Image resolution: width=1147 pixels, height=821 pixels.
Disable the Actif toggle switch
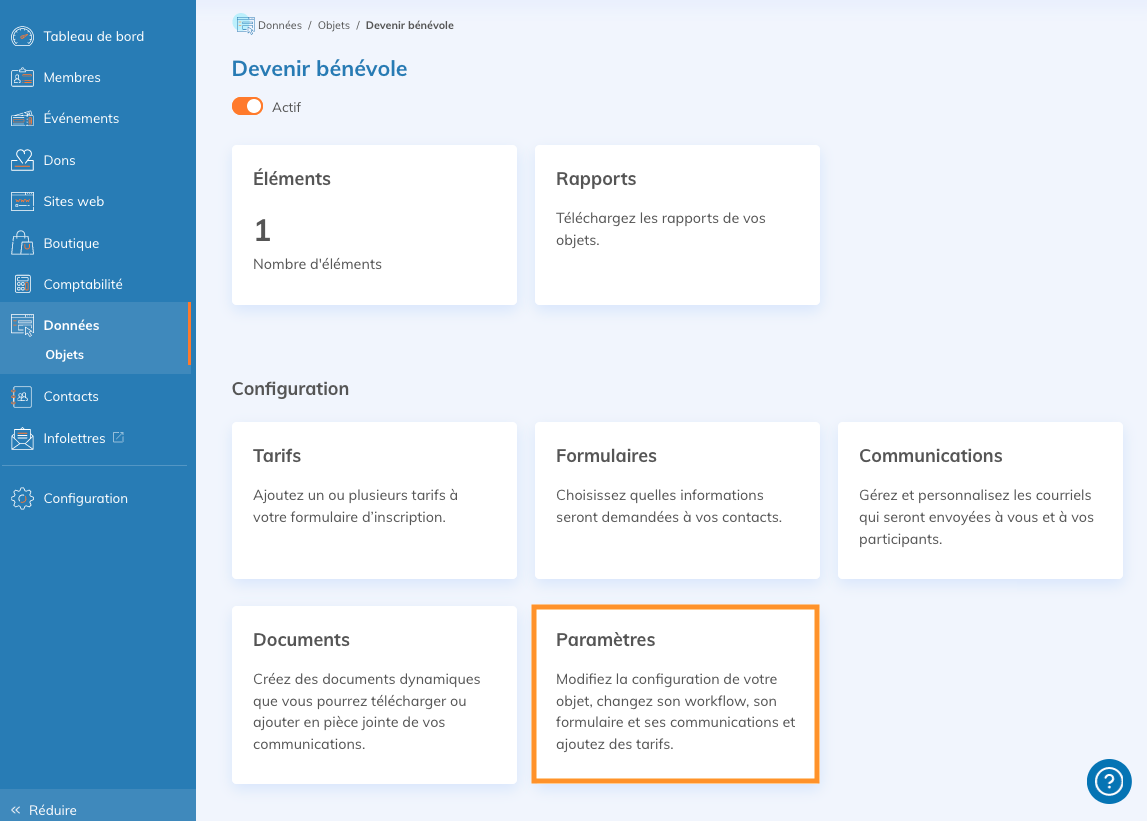pyautogui.click(x=247, y=107)
